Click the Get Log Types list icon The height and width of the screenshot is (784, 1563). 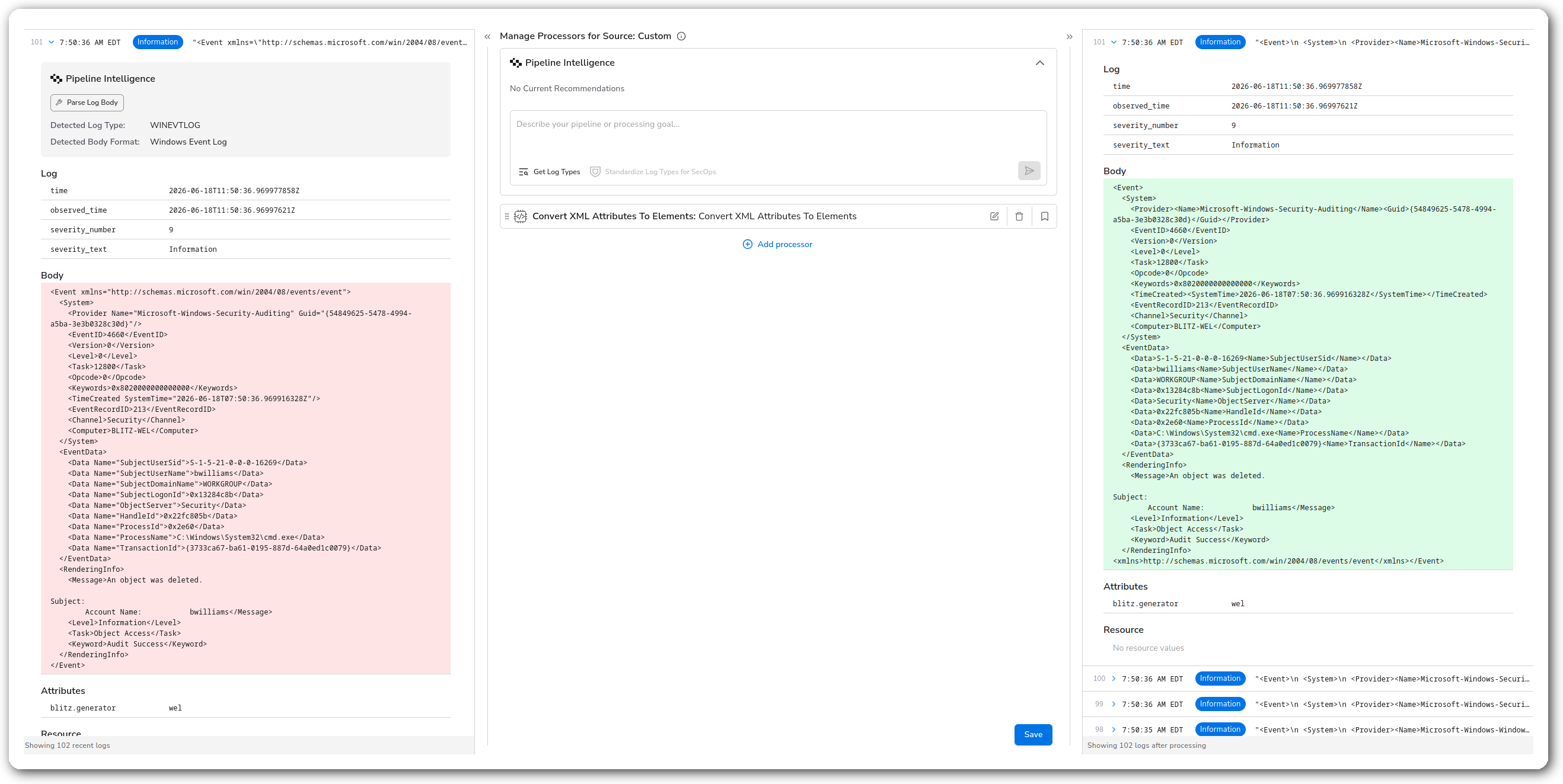pyautogui.click(x=524, y=172)
